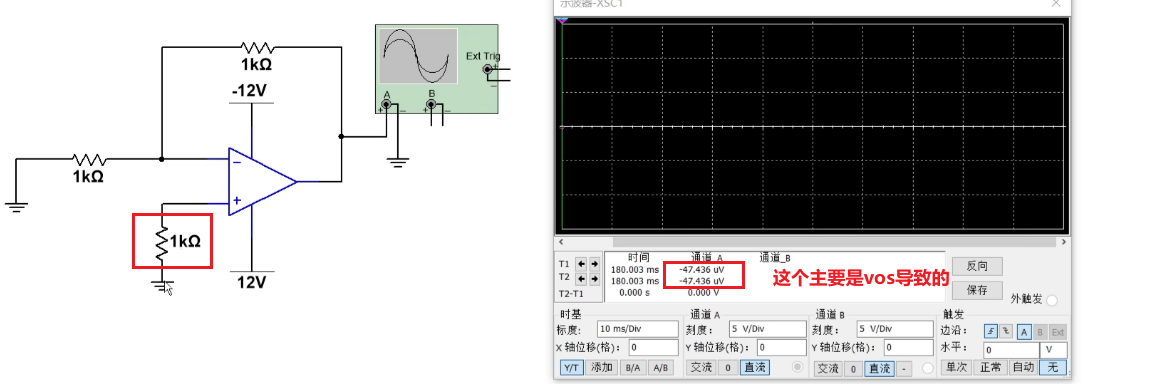Click oscilloscope channel A terminal

tap(385, 104)
